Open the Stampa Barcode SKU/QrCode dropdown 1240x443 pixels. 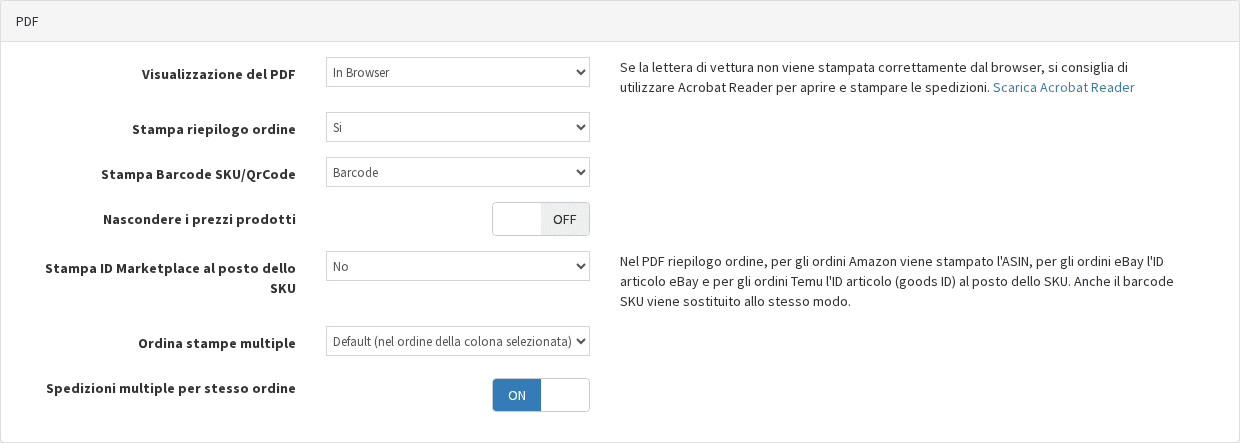point(457,172)
